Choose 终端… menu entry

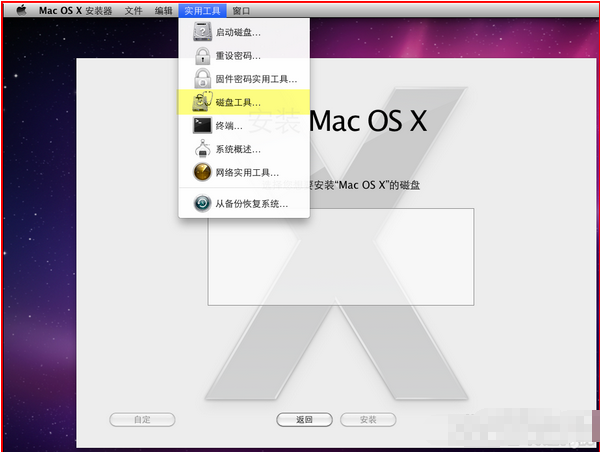tap(244, 126)
